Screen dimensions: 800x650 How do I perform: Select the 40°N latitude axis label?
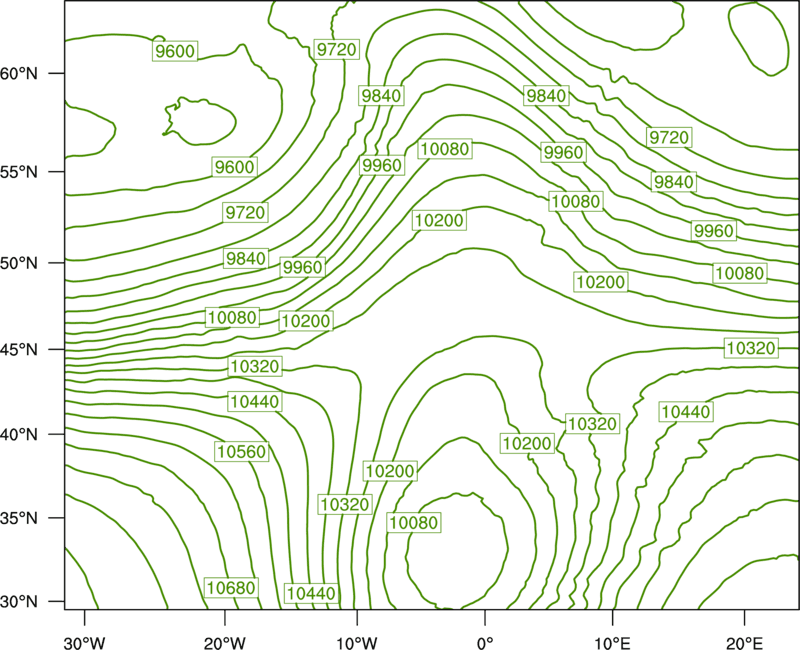click(19, 435)
